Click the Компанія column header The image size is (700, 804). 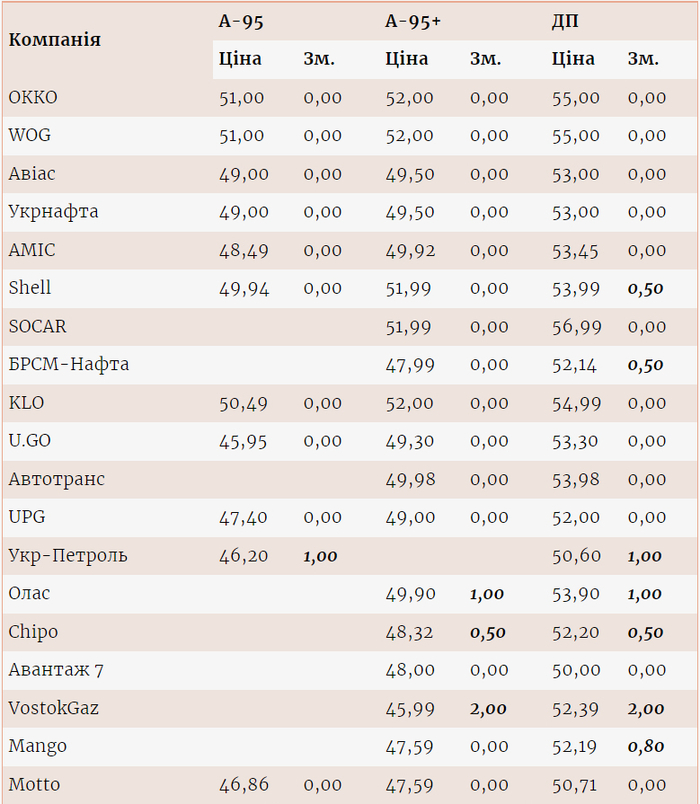click(54, 40)
